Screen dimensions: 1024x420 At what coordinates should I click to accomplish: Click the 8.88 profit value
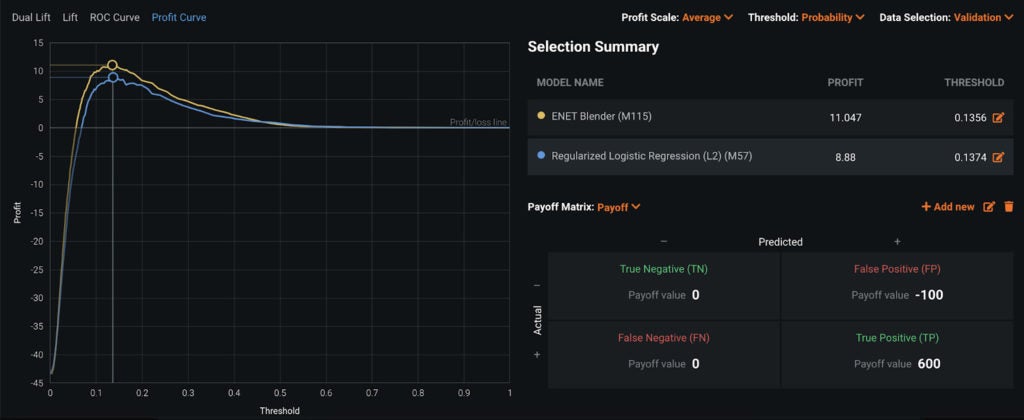(845, 157)
